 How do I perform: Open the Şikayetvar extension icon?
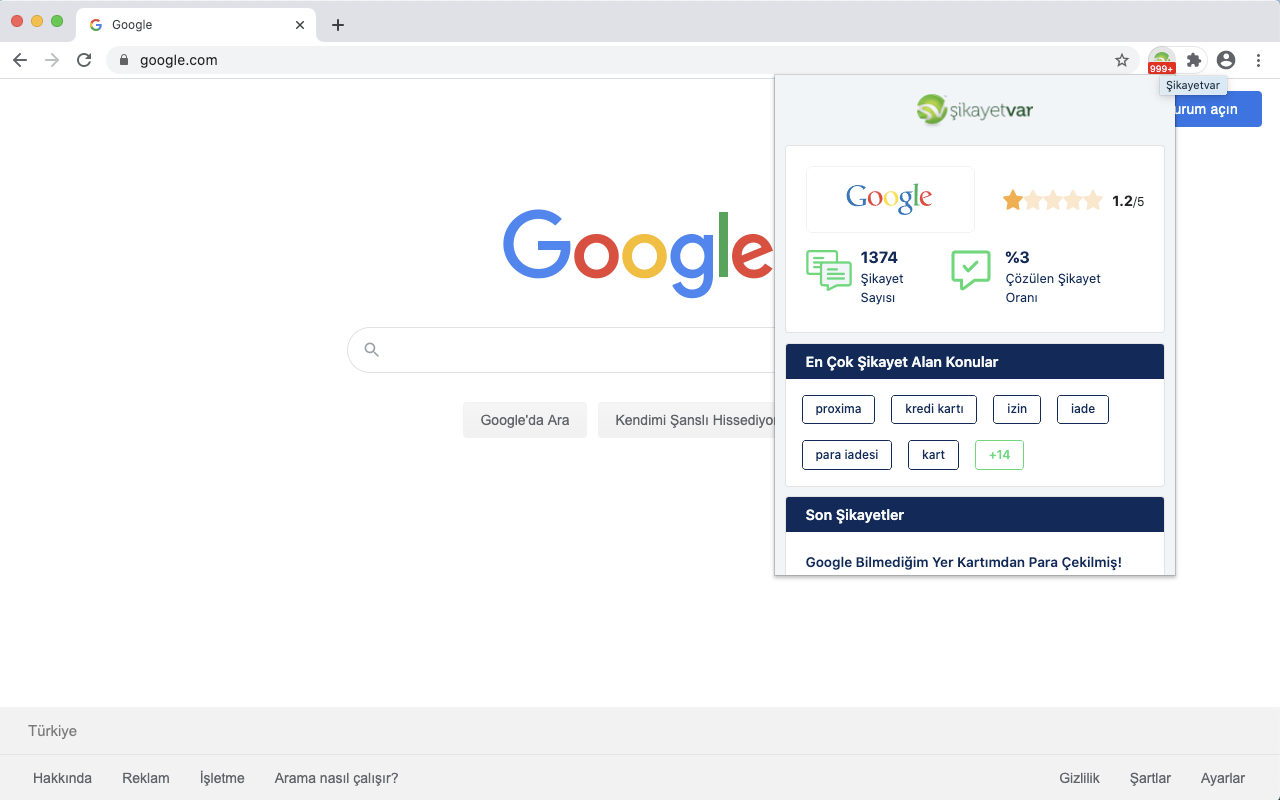1161,60
